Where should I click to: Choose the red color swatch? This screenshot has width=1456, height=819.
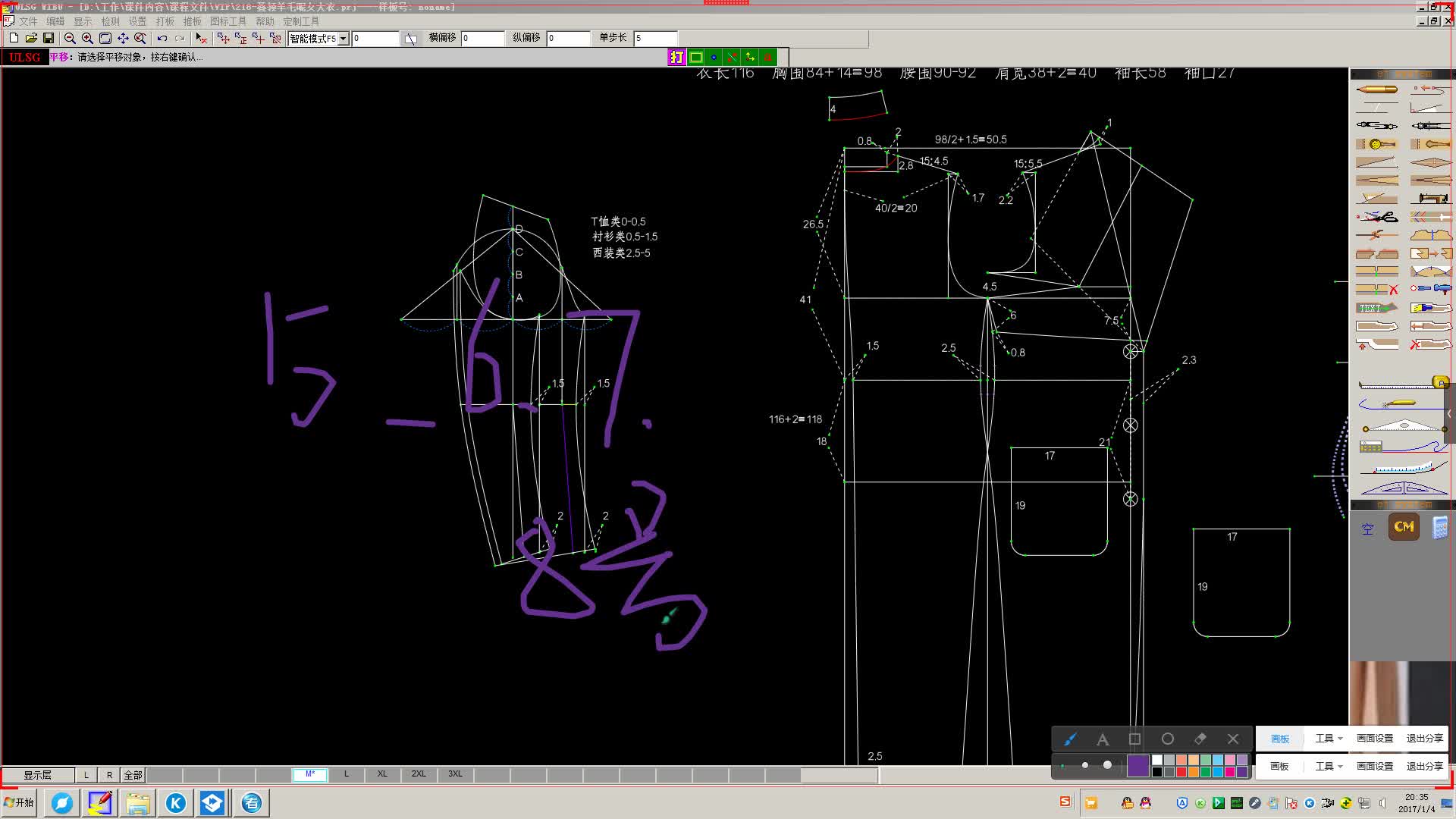click(1181, 772)
